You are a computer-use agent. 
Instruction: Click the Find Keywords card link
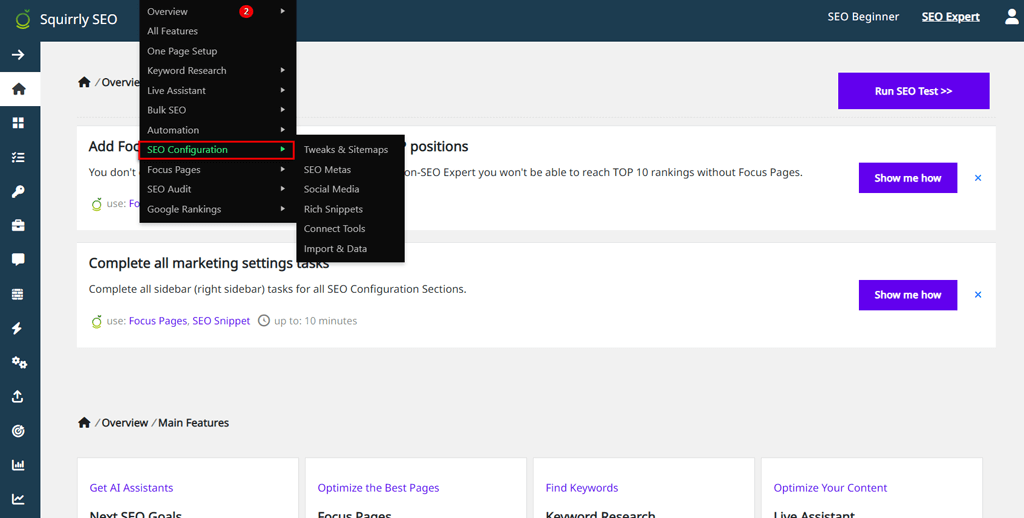point(582,488)
